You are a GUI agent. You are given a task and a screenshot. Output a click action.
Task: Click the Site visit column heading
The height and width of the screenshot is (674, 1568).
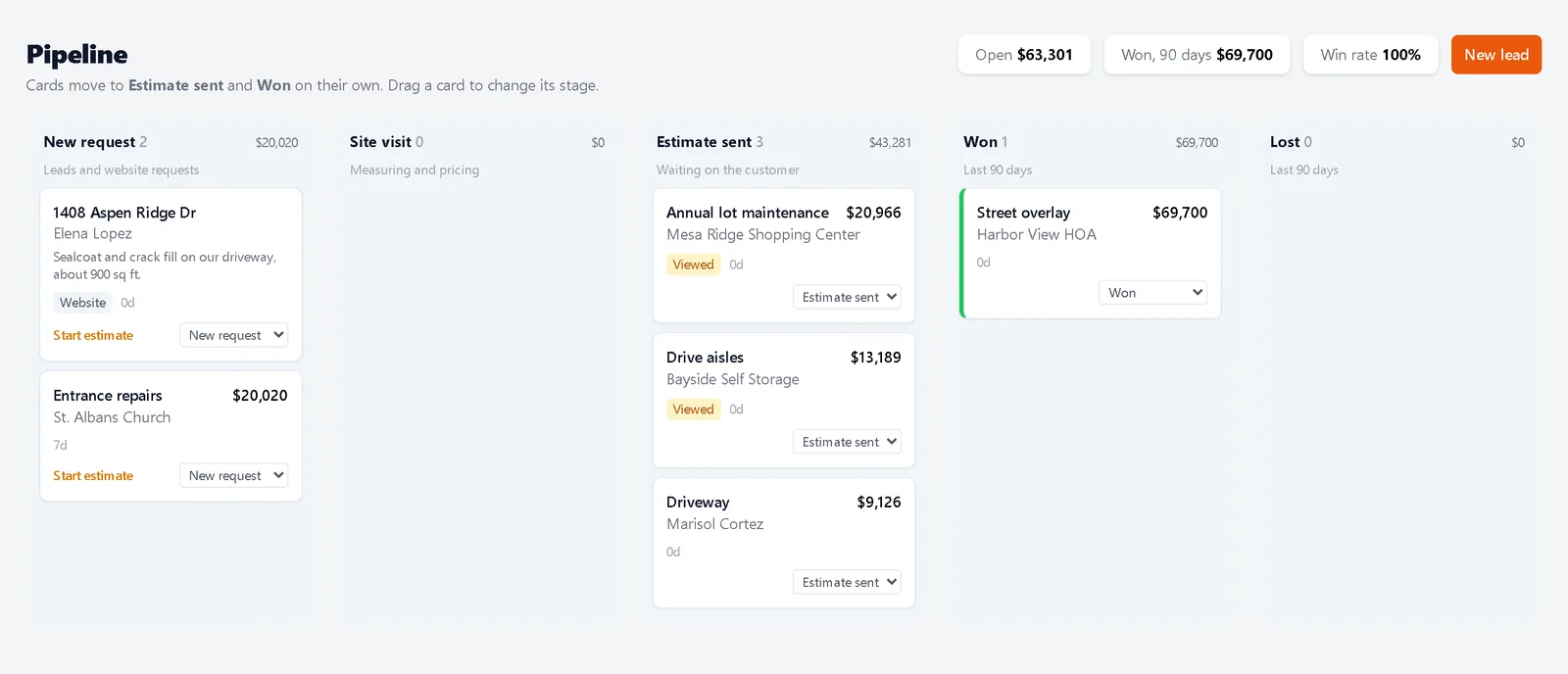380,142
